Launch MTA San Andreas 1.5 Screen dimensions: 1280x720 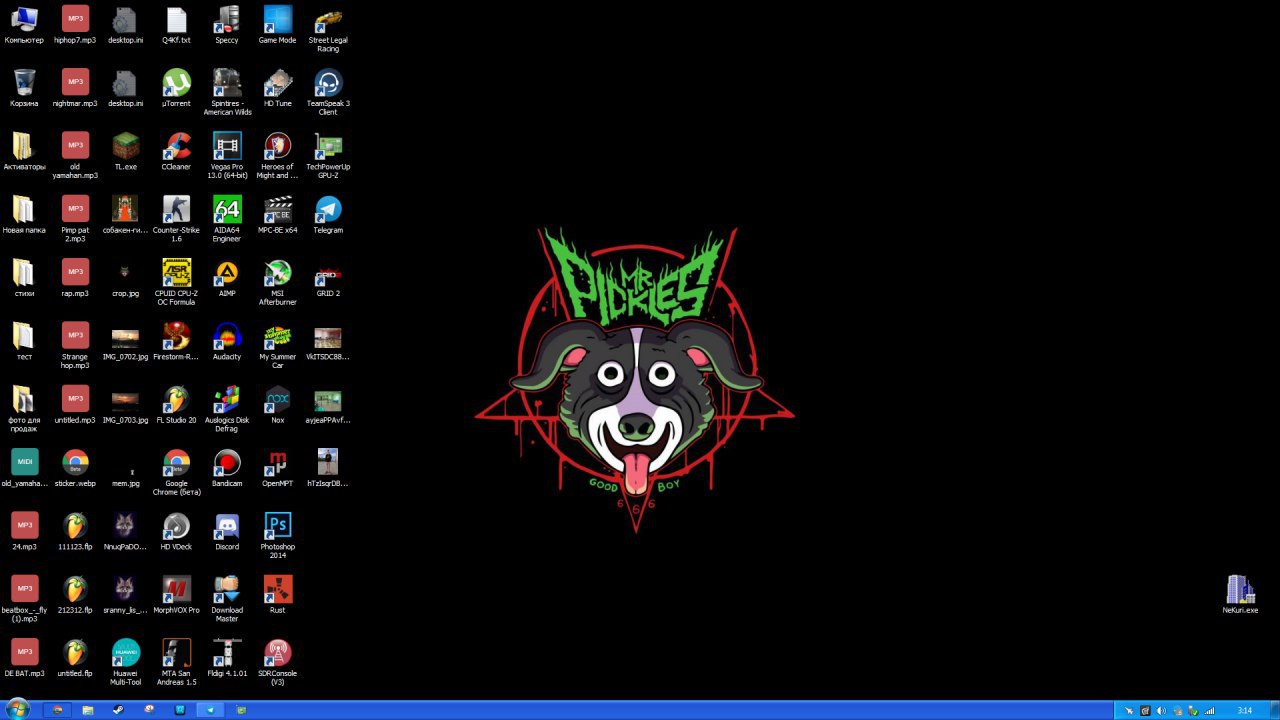(x=176, y=662)
